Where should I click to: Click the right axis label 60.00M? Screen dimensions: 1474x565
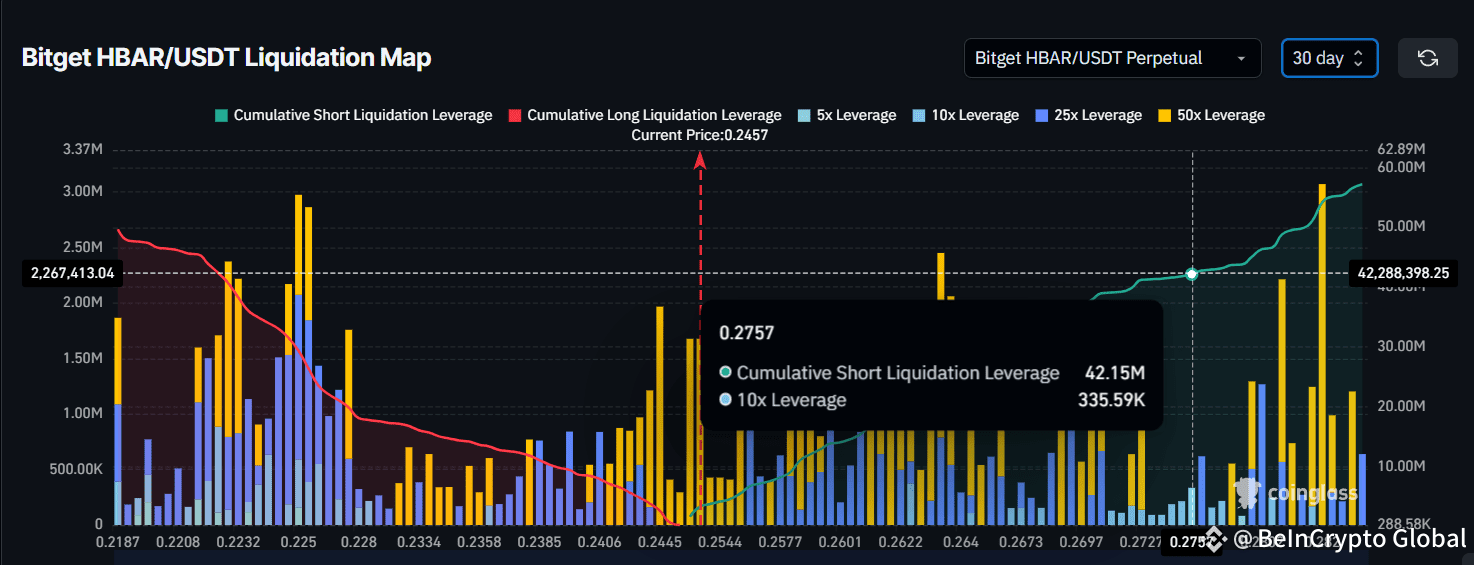(x=1400, y=167)
